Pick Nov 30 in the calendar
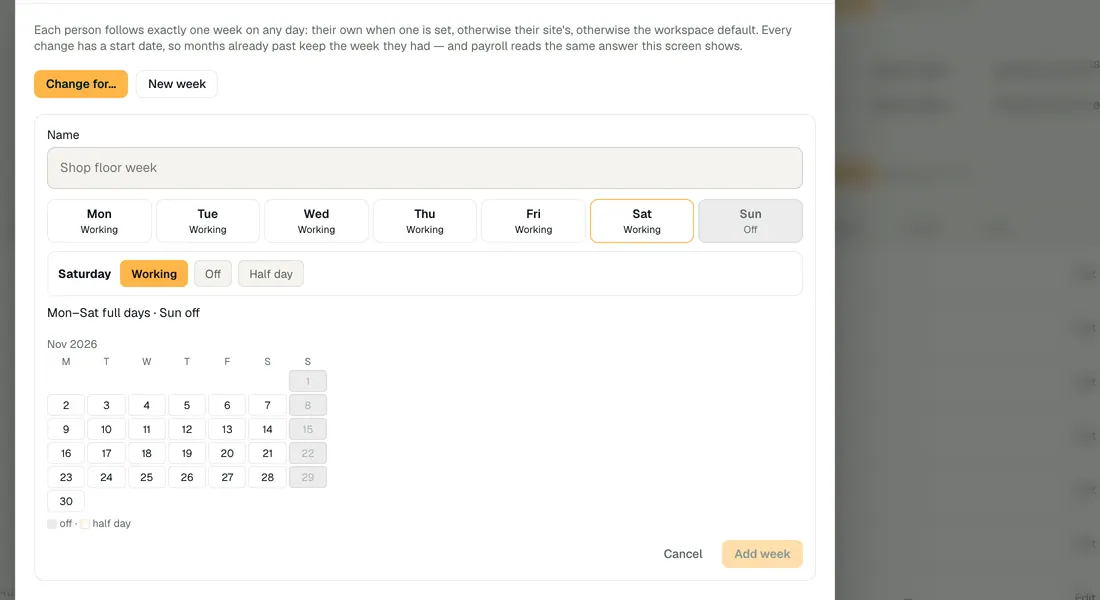 click(x=66, y=501)
